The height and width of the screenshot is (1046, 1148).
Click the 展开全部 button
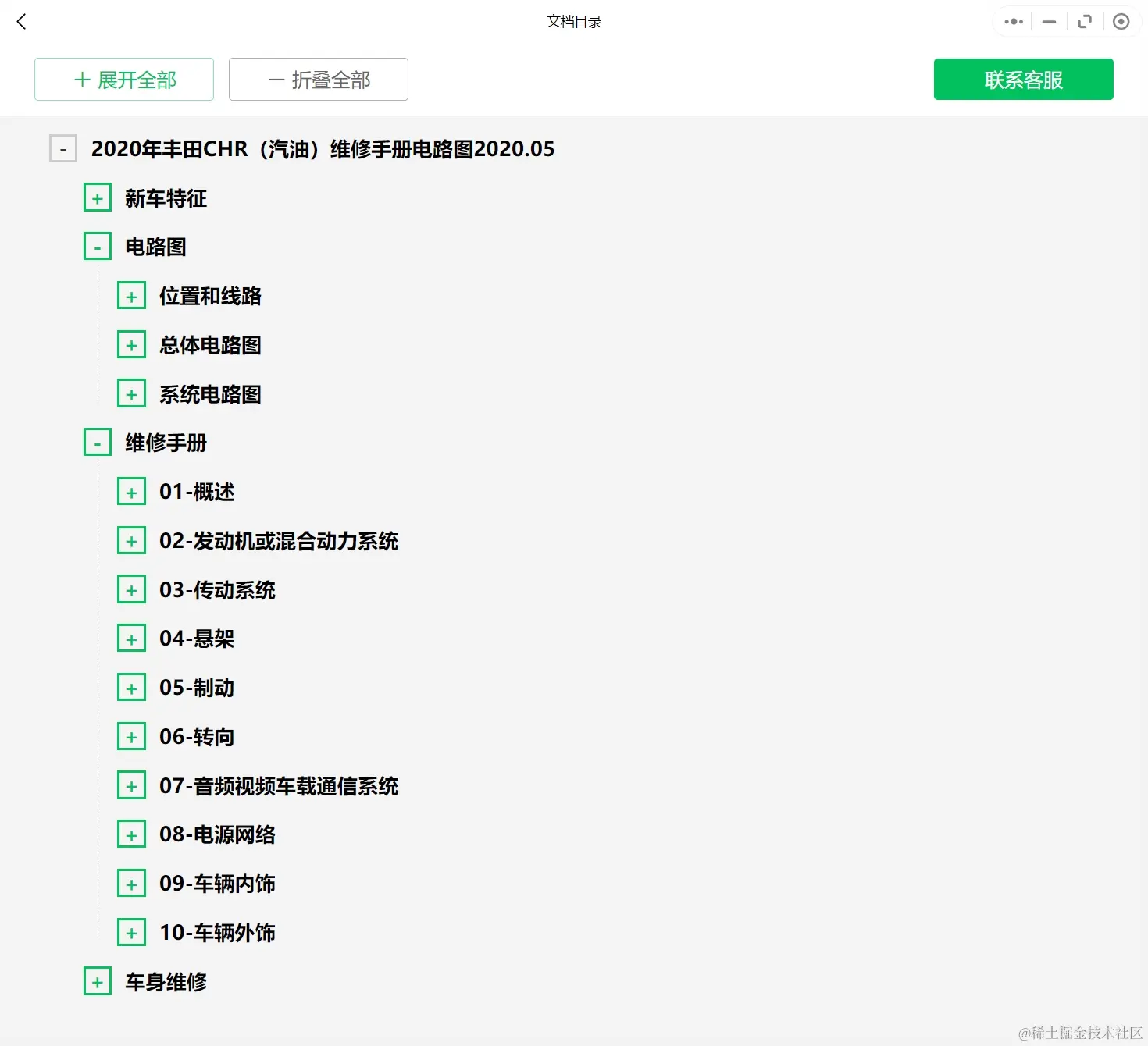123,79
